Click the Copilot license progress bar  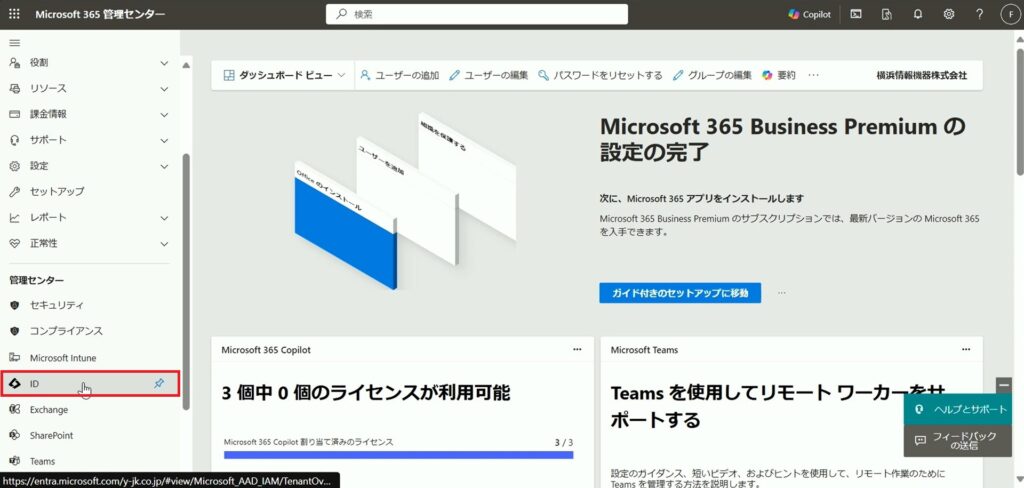tap(398, 455)
